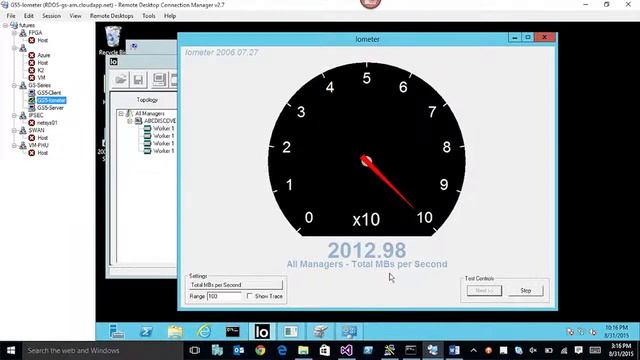Open the Edit menu

pos(29,16)
